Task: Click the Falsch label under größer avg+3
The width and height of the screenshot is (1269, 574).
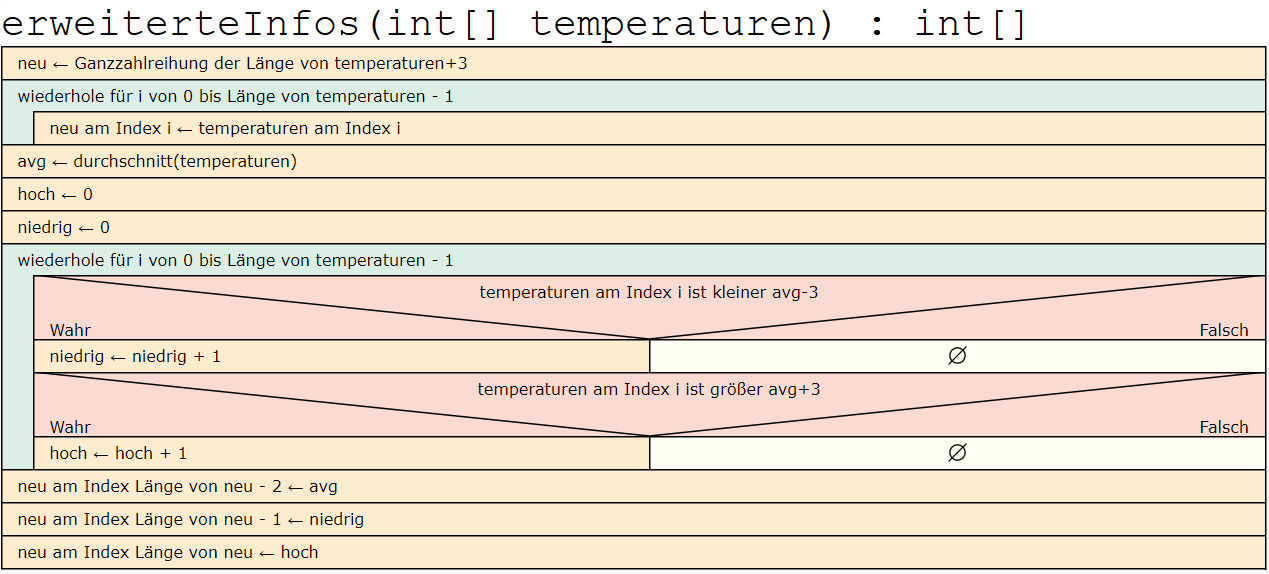Action: coord(1223,428)
